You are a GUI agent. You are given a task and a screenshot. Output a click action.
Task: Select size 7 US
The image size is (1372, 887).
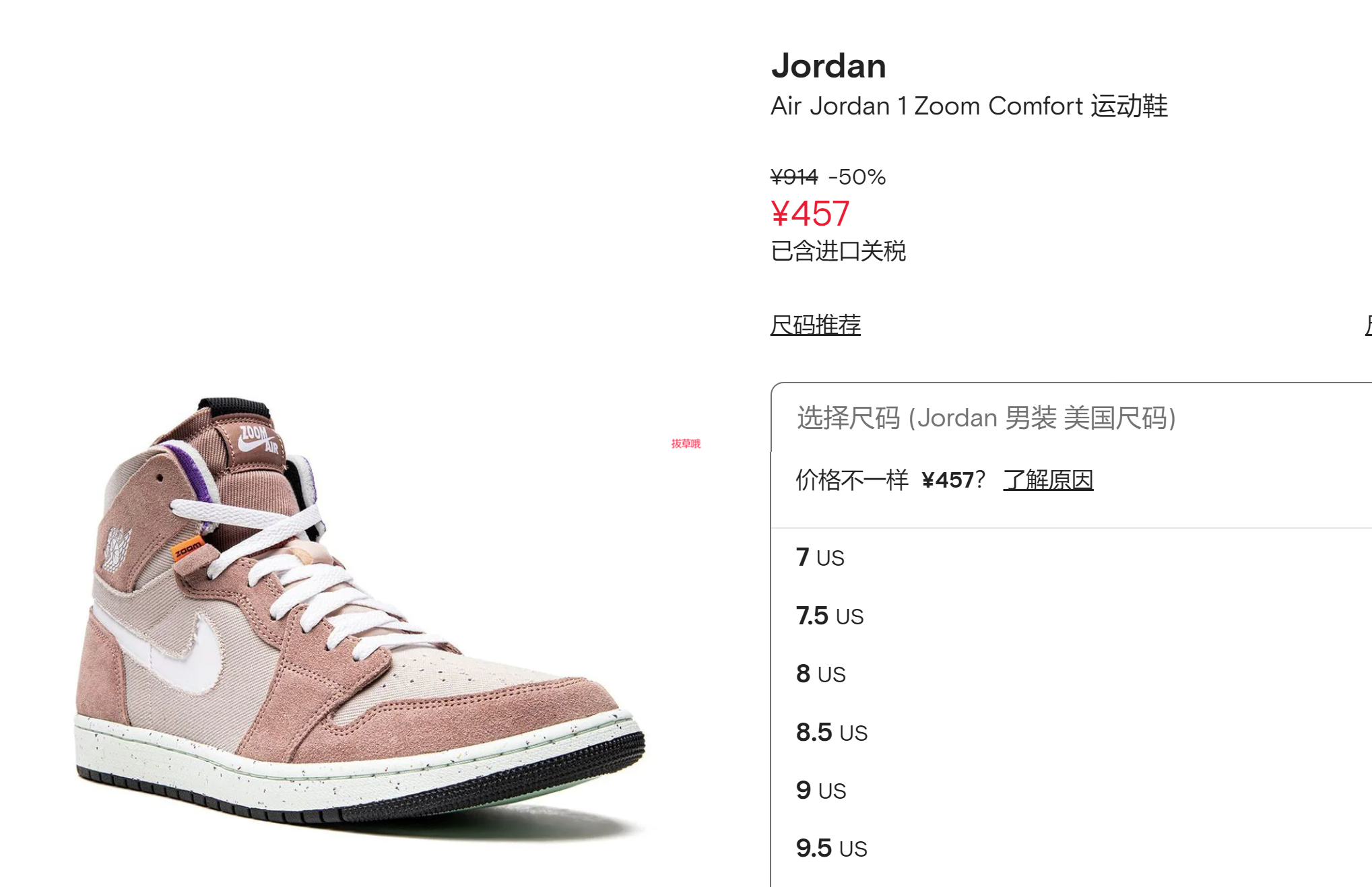click(x=1071, y=558)
